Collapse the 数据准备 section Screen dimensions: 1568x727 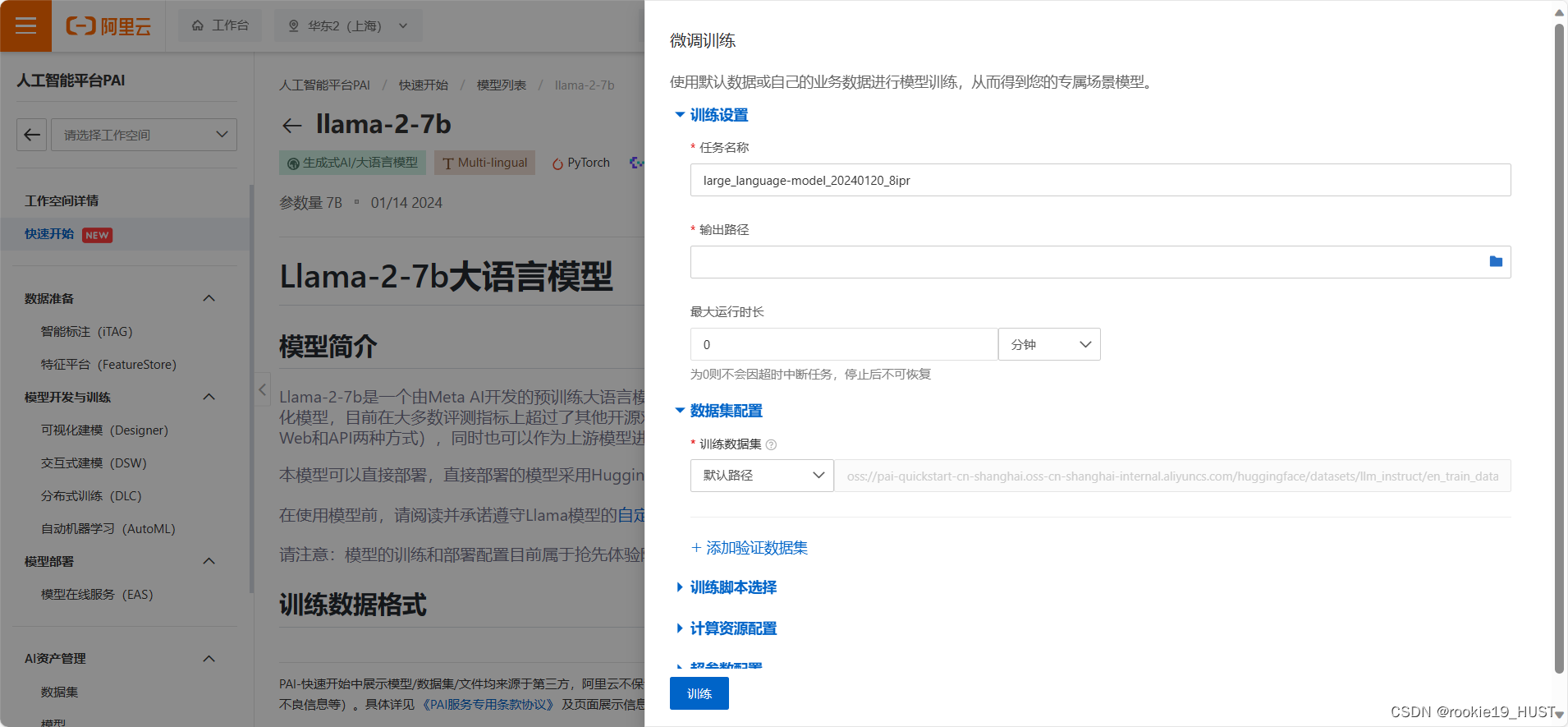pos(209,298)
